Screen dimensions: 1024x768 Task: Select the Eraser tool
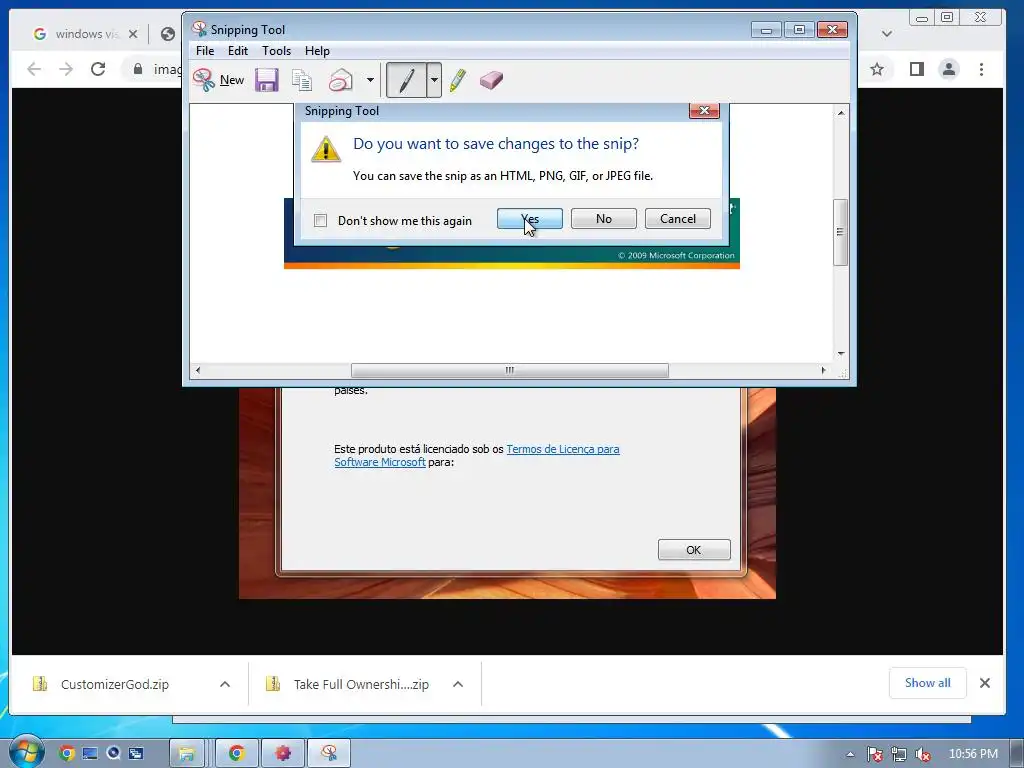491,80
